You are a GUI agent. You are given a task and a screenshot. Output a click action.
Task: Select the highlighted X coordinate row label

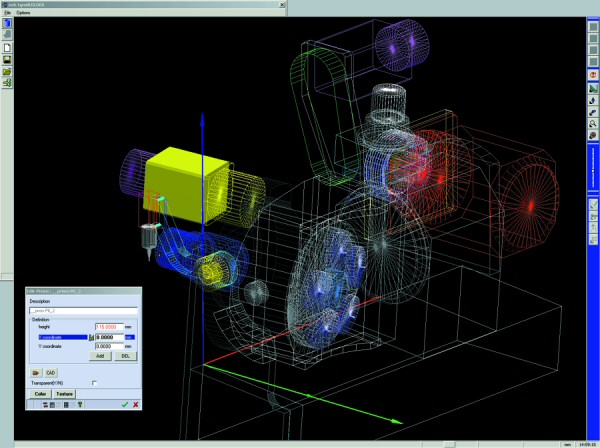[63, 337]
